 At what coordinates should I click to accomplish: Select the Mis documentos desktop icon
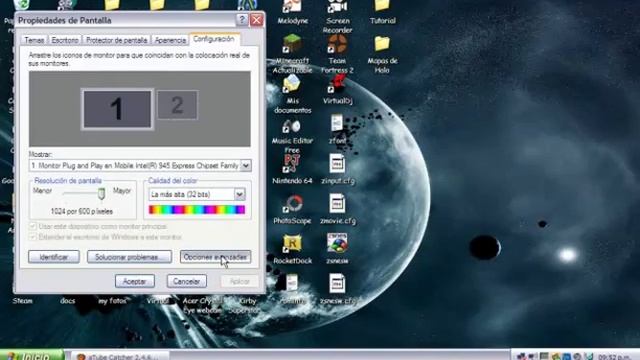[x=292, y=94]
